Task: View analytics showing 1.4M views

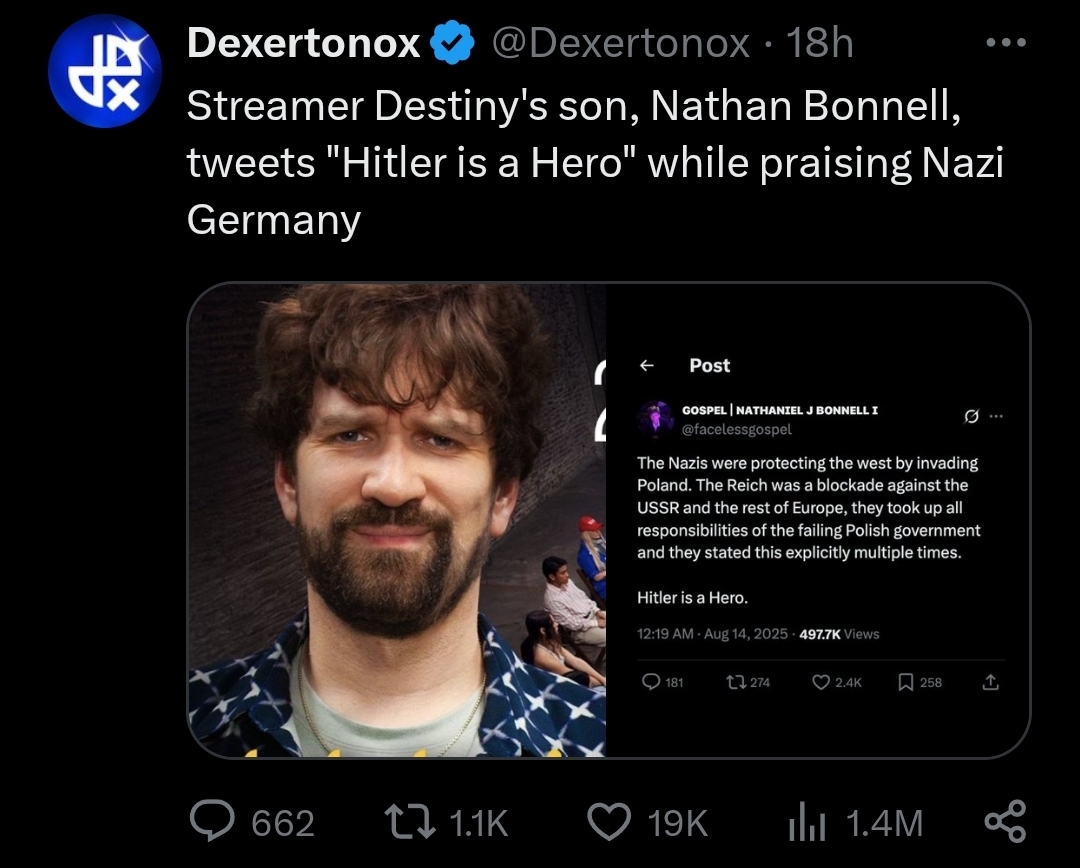Action: tap(804, 823)
